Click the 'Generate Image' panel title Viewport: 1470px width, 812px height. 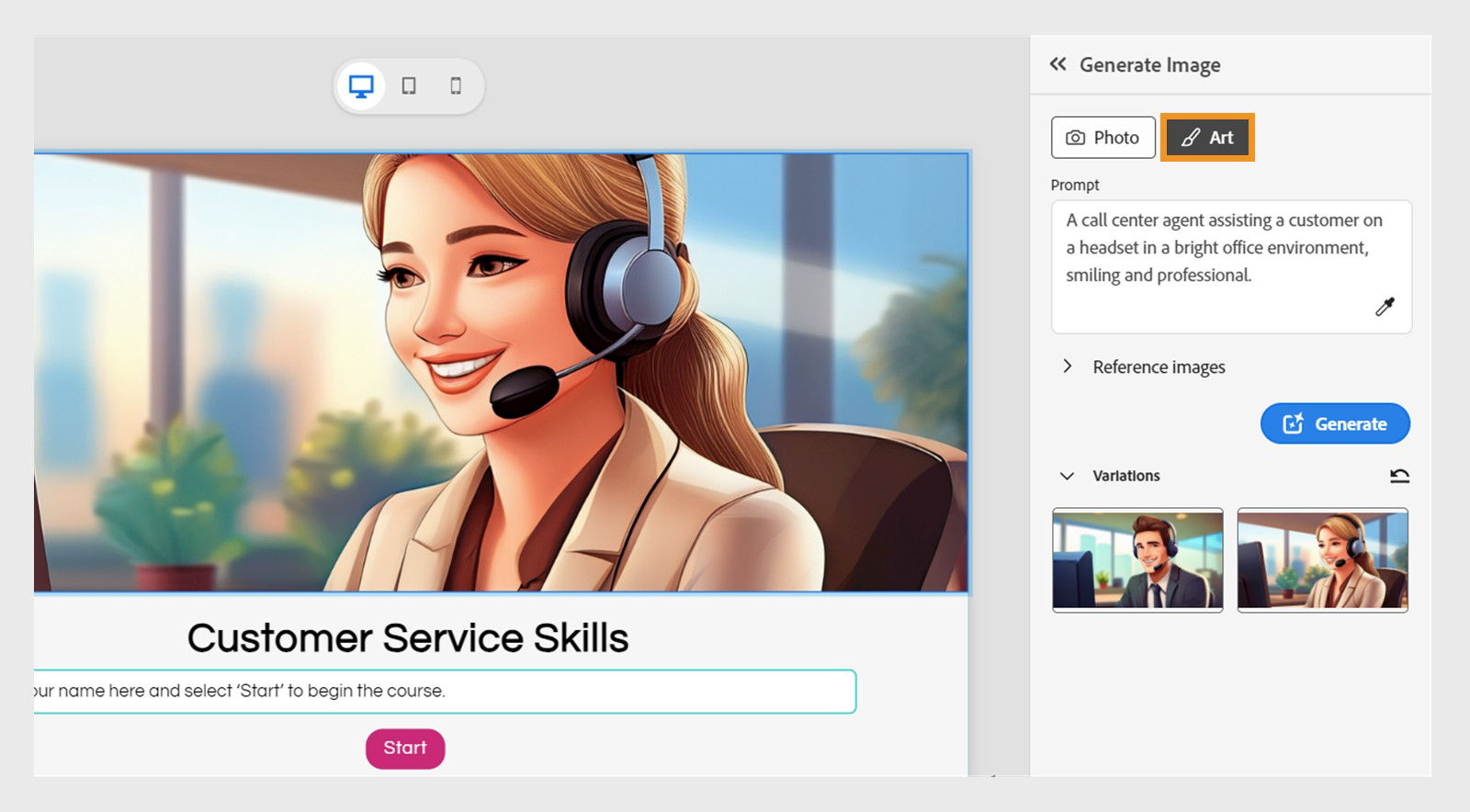click(1149, 65)
